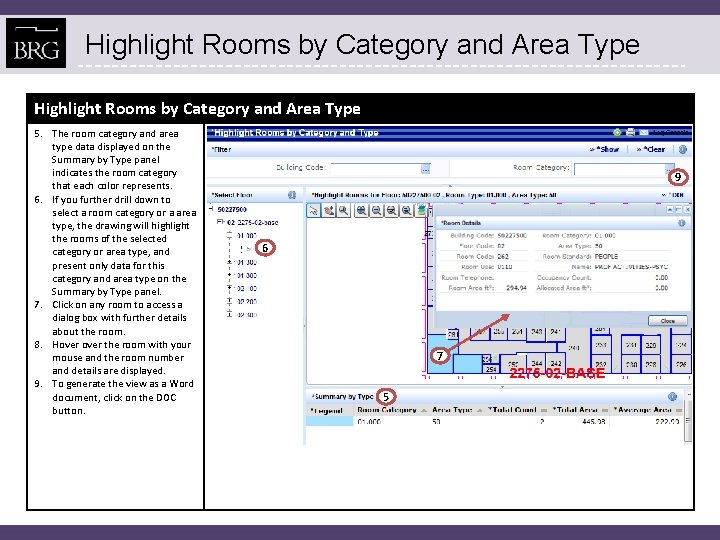Click the email envelope icon in title bar

[644, 132]
